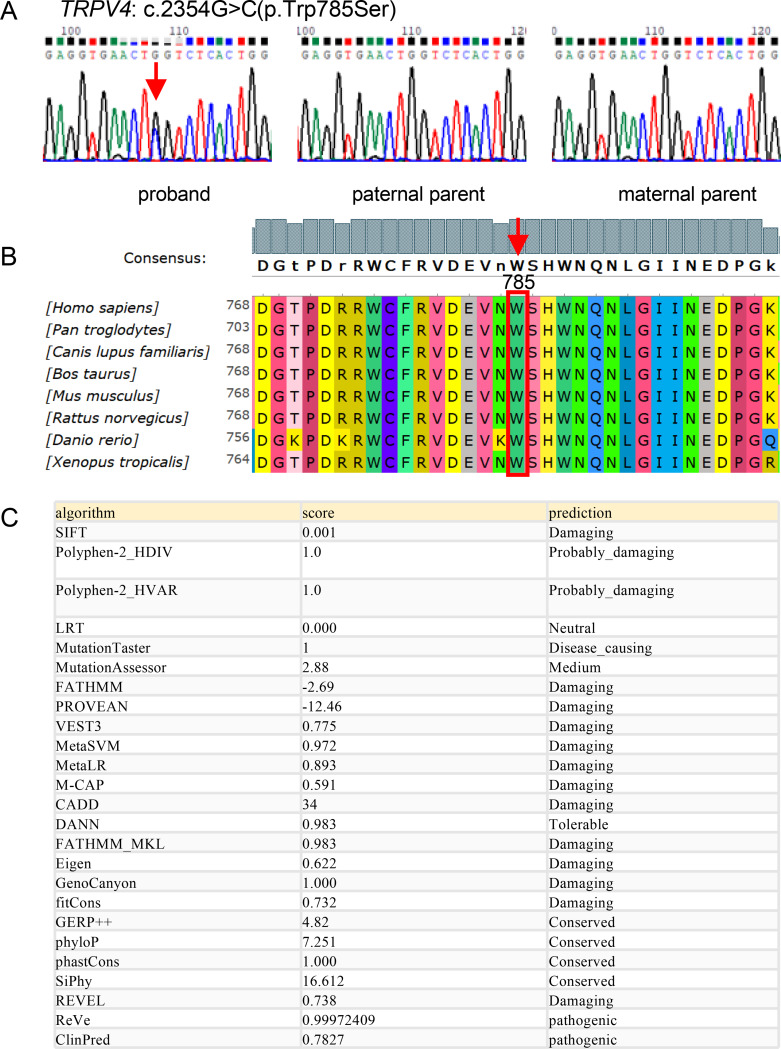Select the [Danio rerio] species label
Screen dimensions: 781x1049
tap(92, 440)
